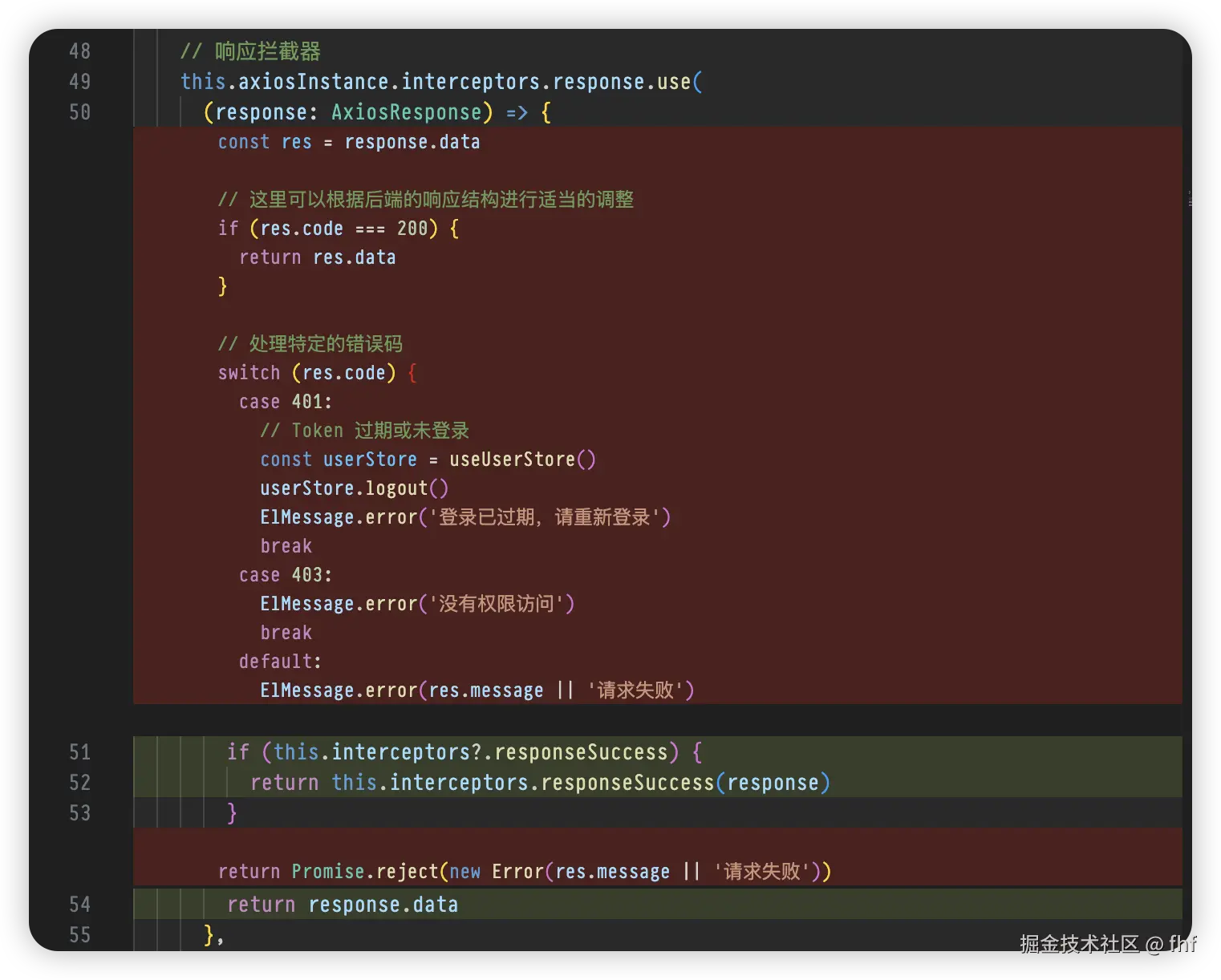Click removed line 'const res = response.data'

pos(349,142)
